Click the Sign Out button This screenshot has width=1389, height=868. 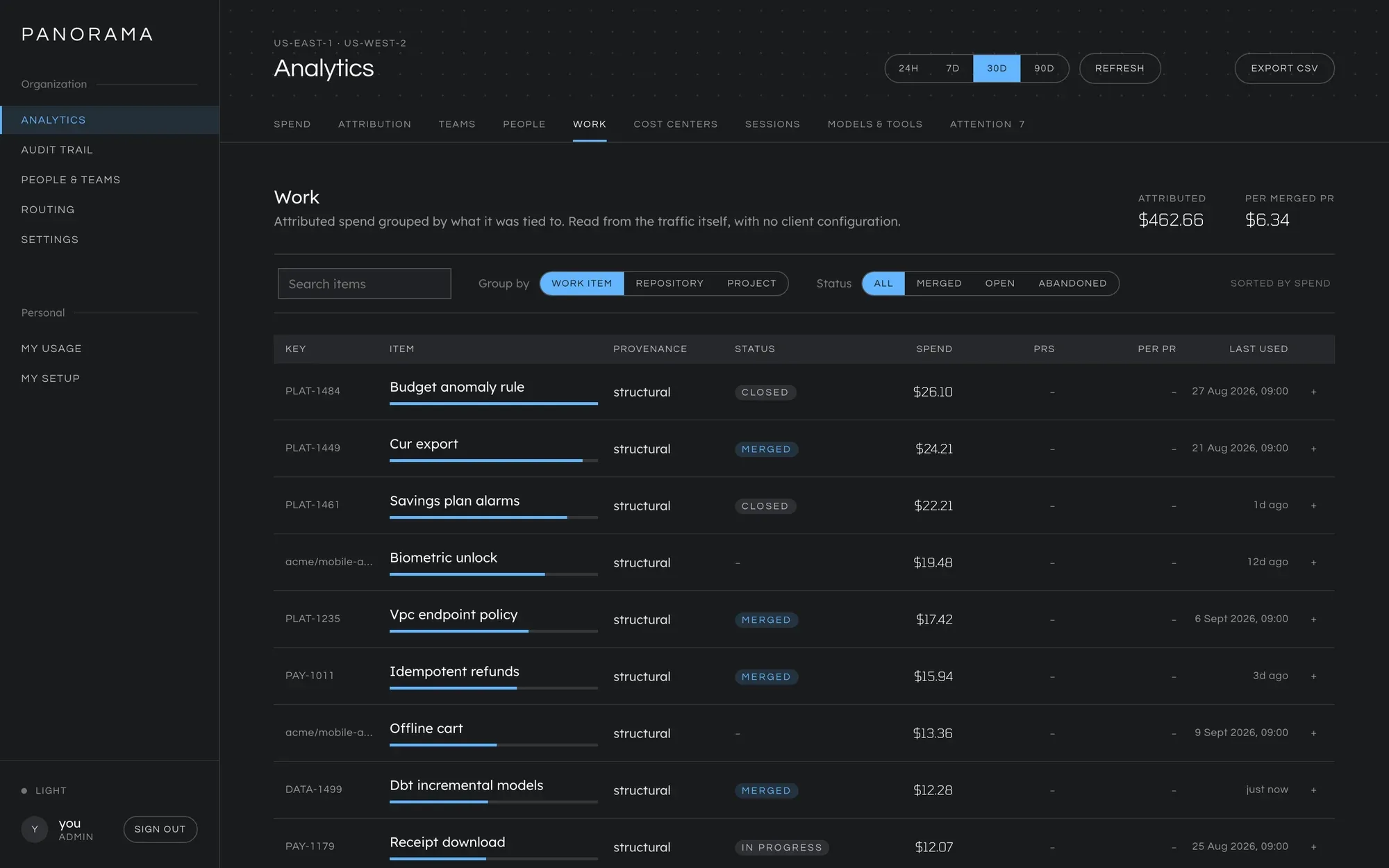click(160, 829)
